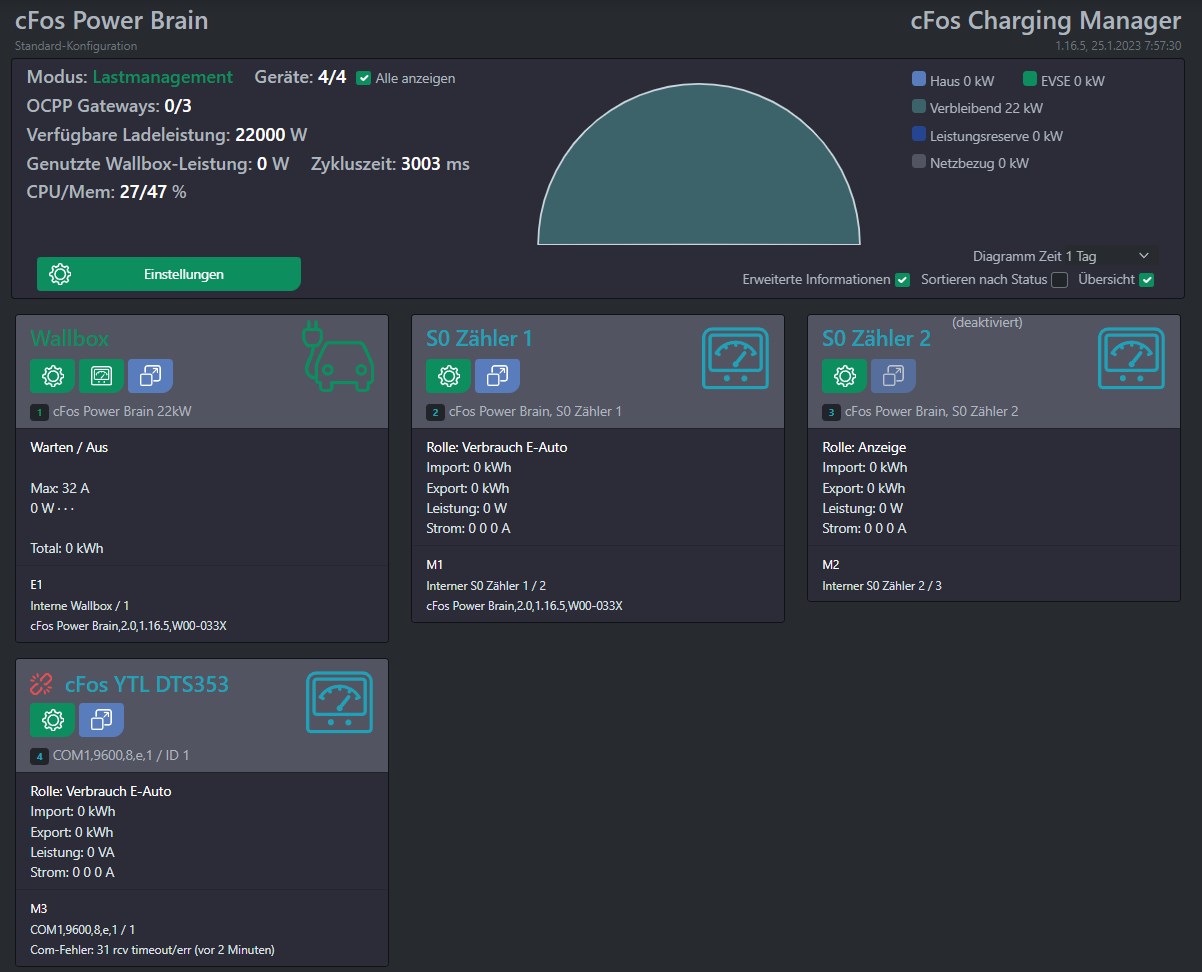Click device number badge 1
The image size is (1202, 972).
[x=39, y=412]
